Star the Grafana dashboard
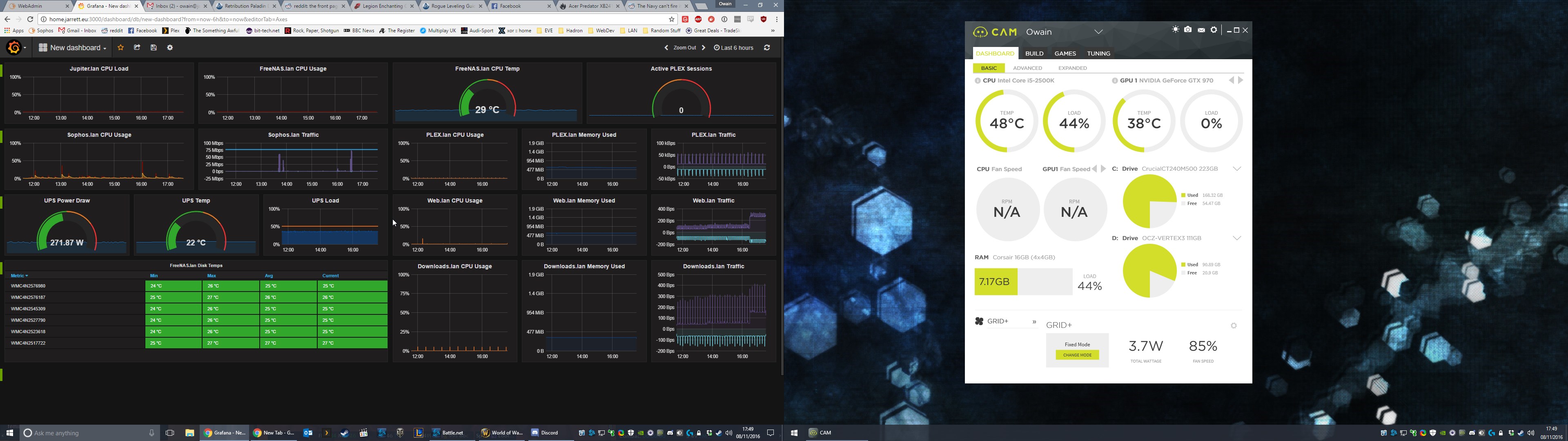Viewport: 1568px width, 441px height. tap(120, 47)
